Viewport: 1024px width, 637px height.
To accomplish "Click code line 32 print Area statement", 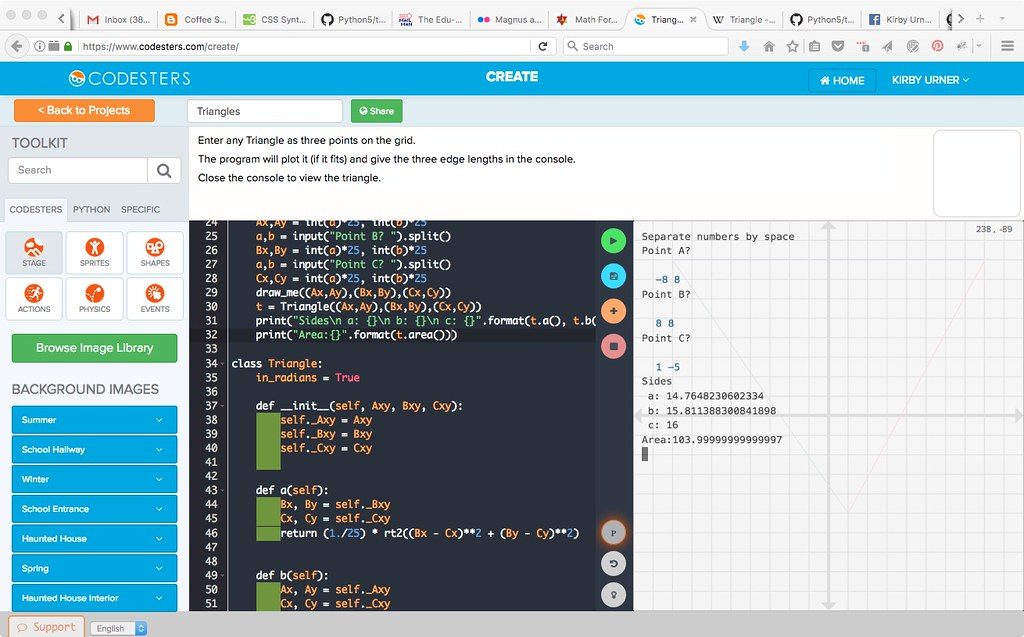I will (357, 335).
